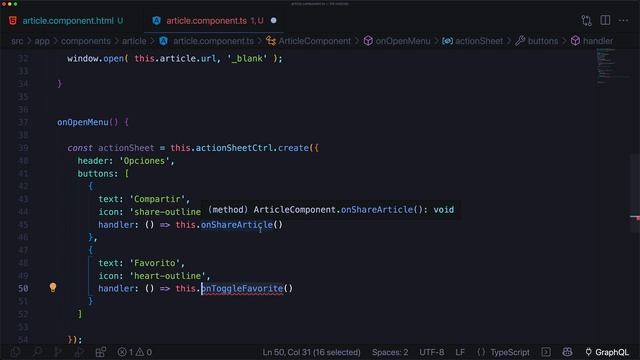Open the editor More Actions ellipsis menu
640x360 pixels.
click(x=623, y=20)
